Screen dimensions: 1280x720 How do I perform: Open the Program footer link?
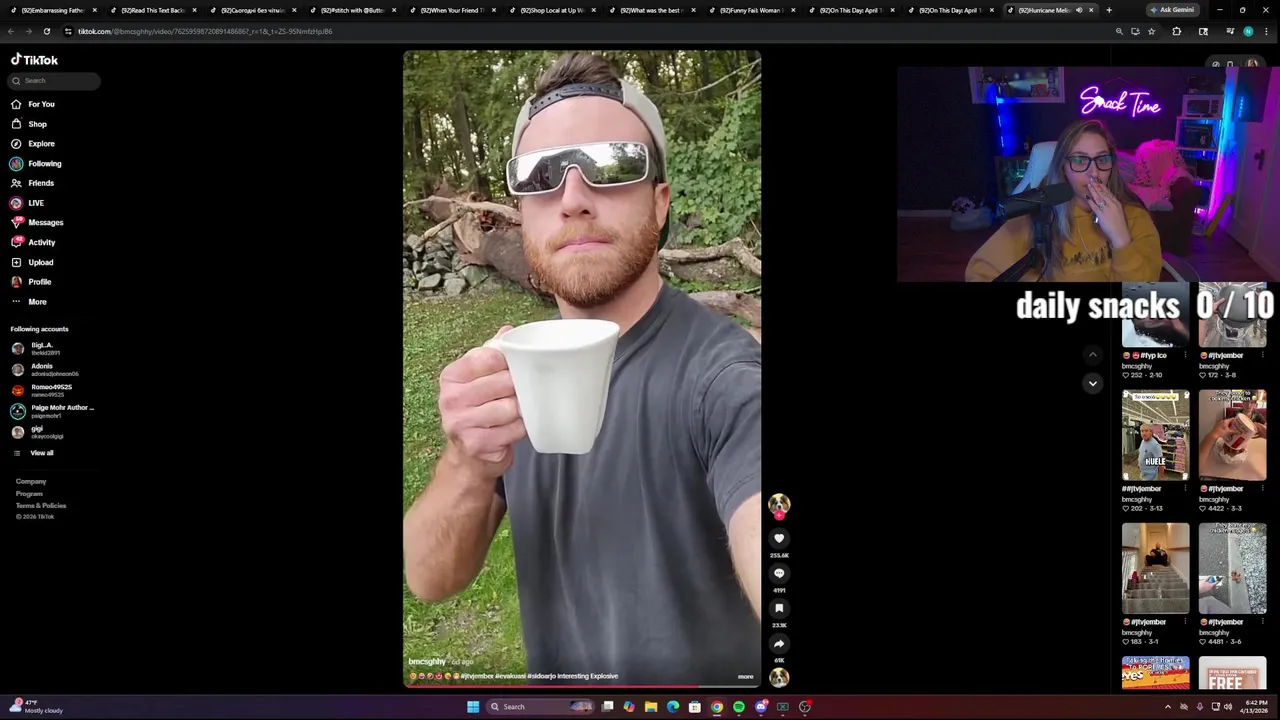point(29,493)
